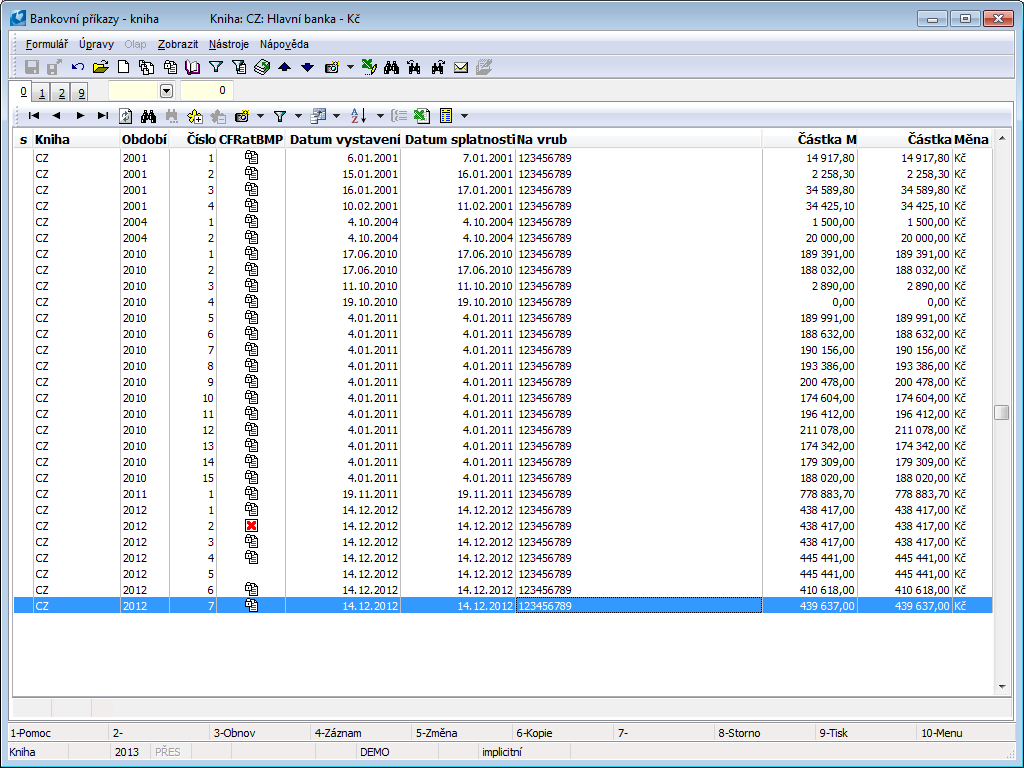Click the open folder icon in the top toolbar

[x=100, y=67]
